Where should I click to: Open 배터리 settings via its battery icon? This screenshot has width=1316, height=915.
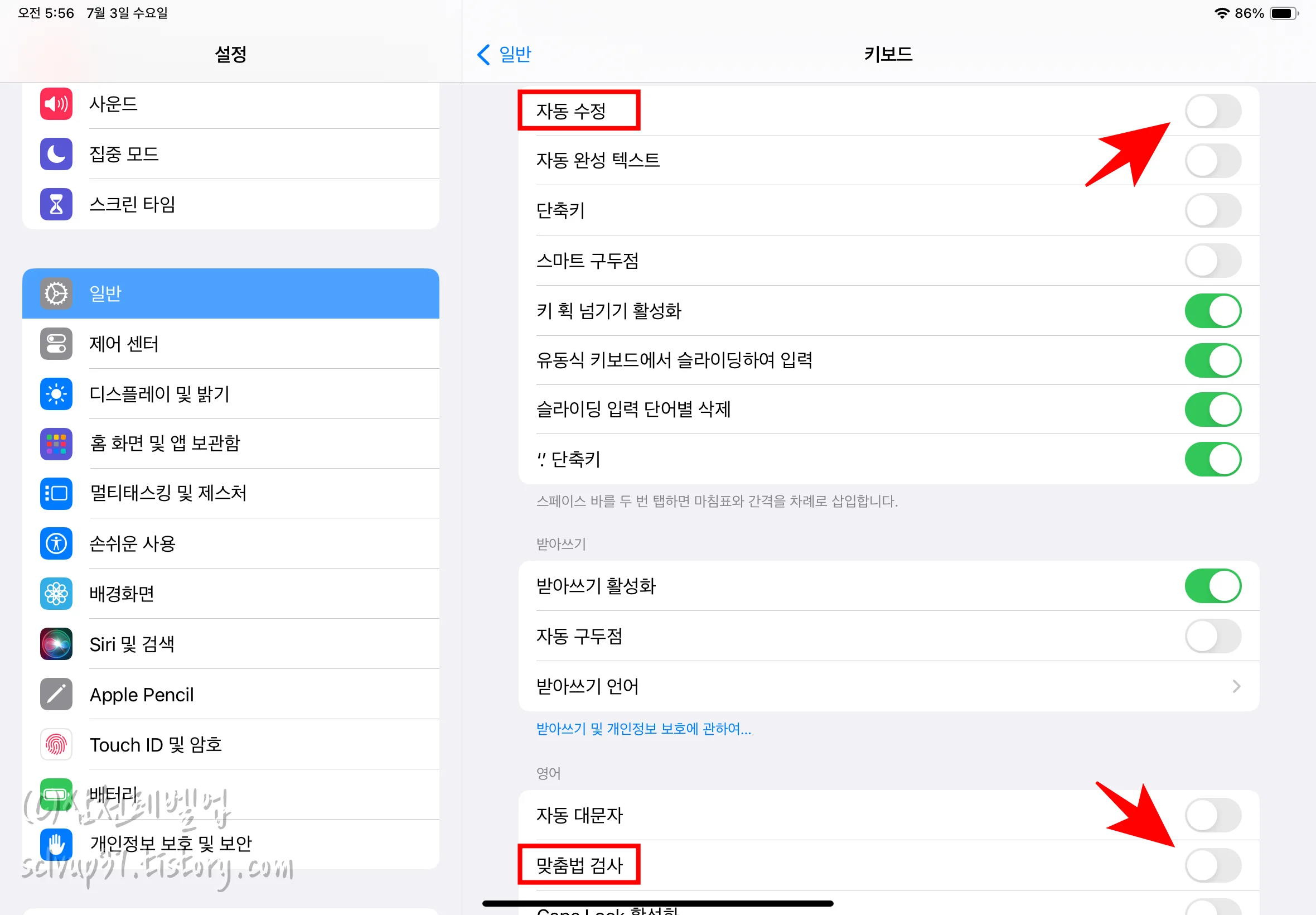56,794
